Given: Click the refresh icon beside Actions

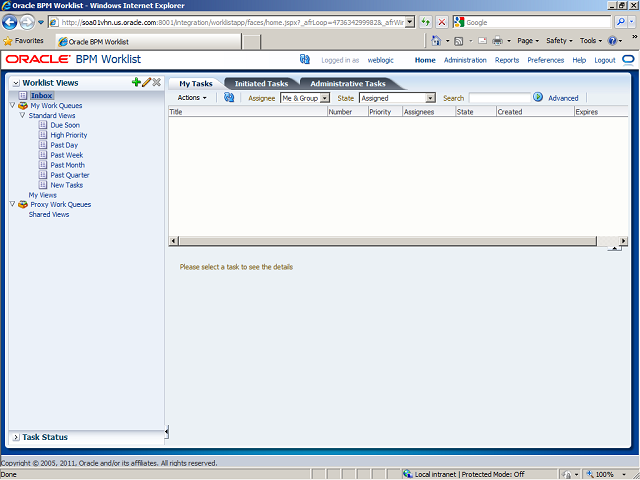Looking at the screenshot, I should [x=229, y=98].
